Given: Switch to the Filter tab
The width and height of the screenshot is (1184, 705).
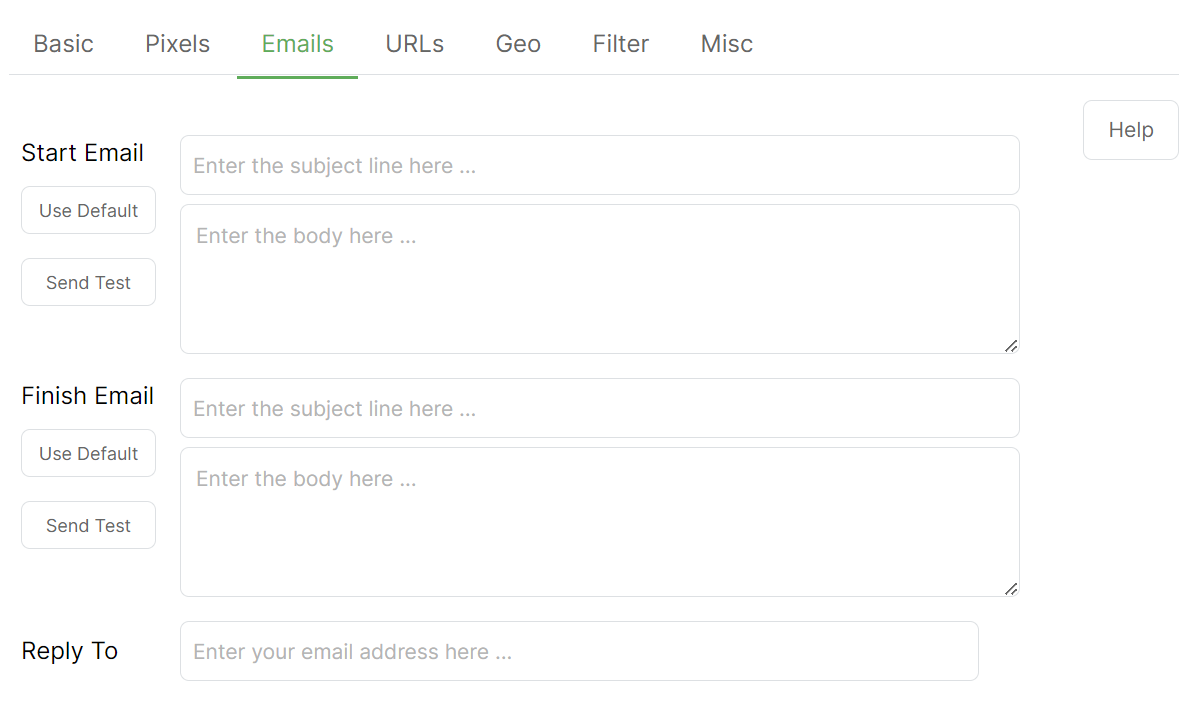Looking at the screenshot, I should click(x=620, y=44).
